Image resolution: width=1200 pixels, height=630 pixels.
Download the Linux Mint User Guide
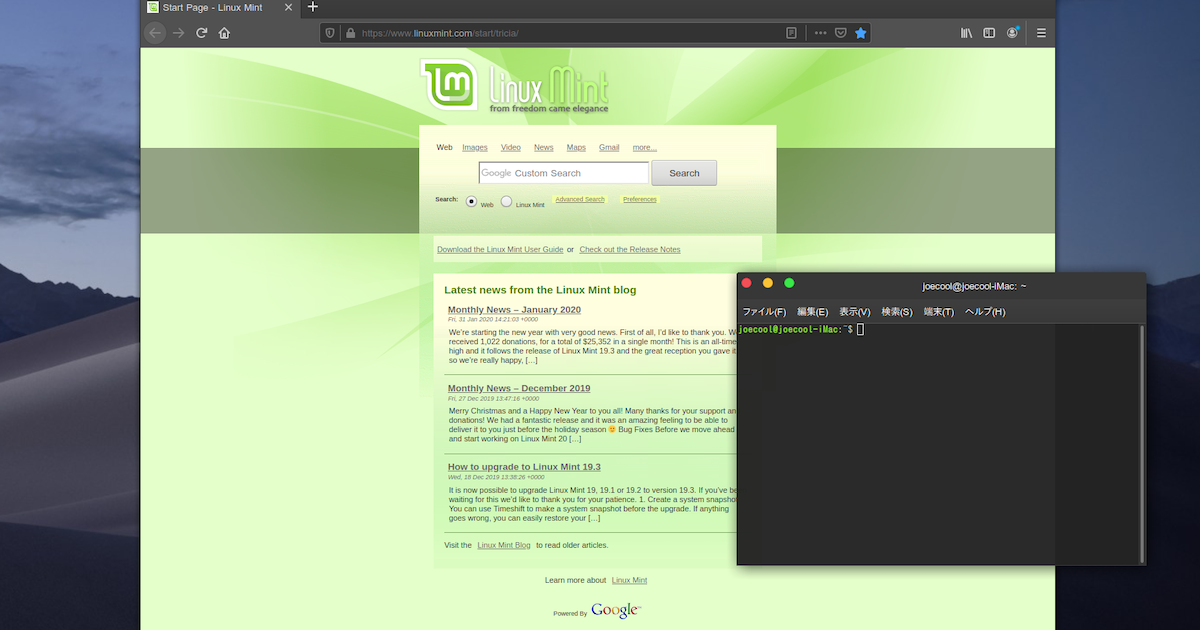coord(500,249)
